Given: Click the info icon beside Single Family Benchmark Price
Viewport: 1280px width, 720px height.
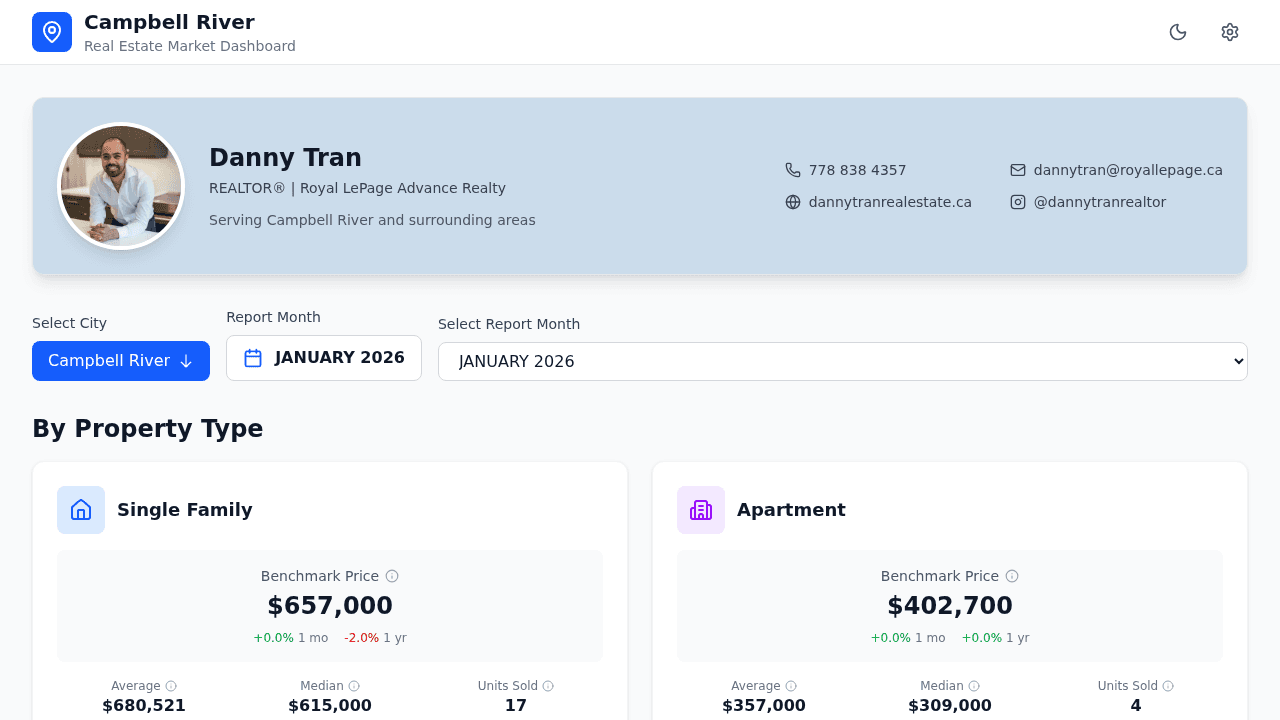Looking at the screenshot, I should point(392,576).
